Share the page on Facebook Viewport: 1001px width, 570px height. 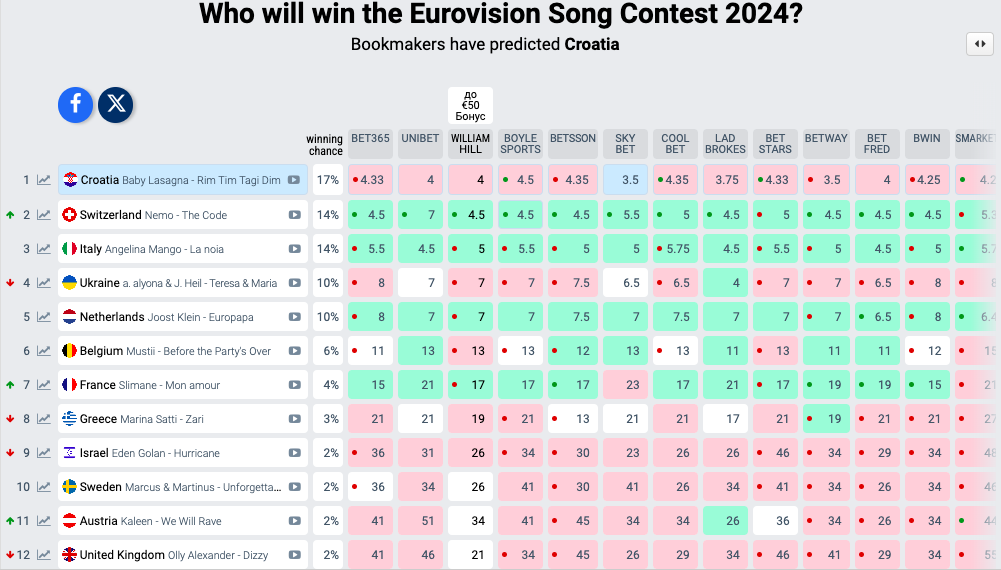pyautogui.click(x=75, y=104)
